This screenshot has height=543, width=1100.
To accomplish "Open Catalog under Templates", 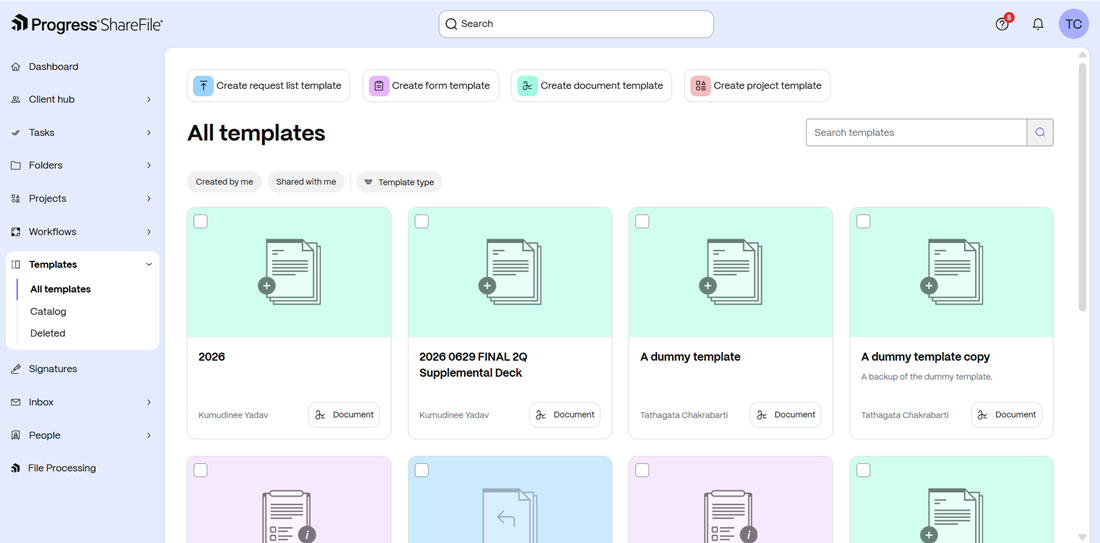I will [48, 311].
